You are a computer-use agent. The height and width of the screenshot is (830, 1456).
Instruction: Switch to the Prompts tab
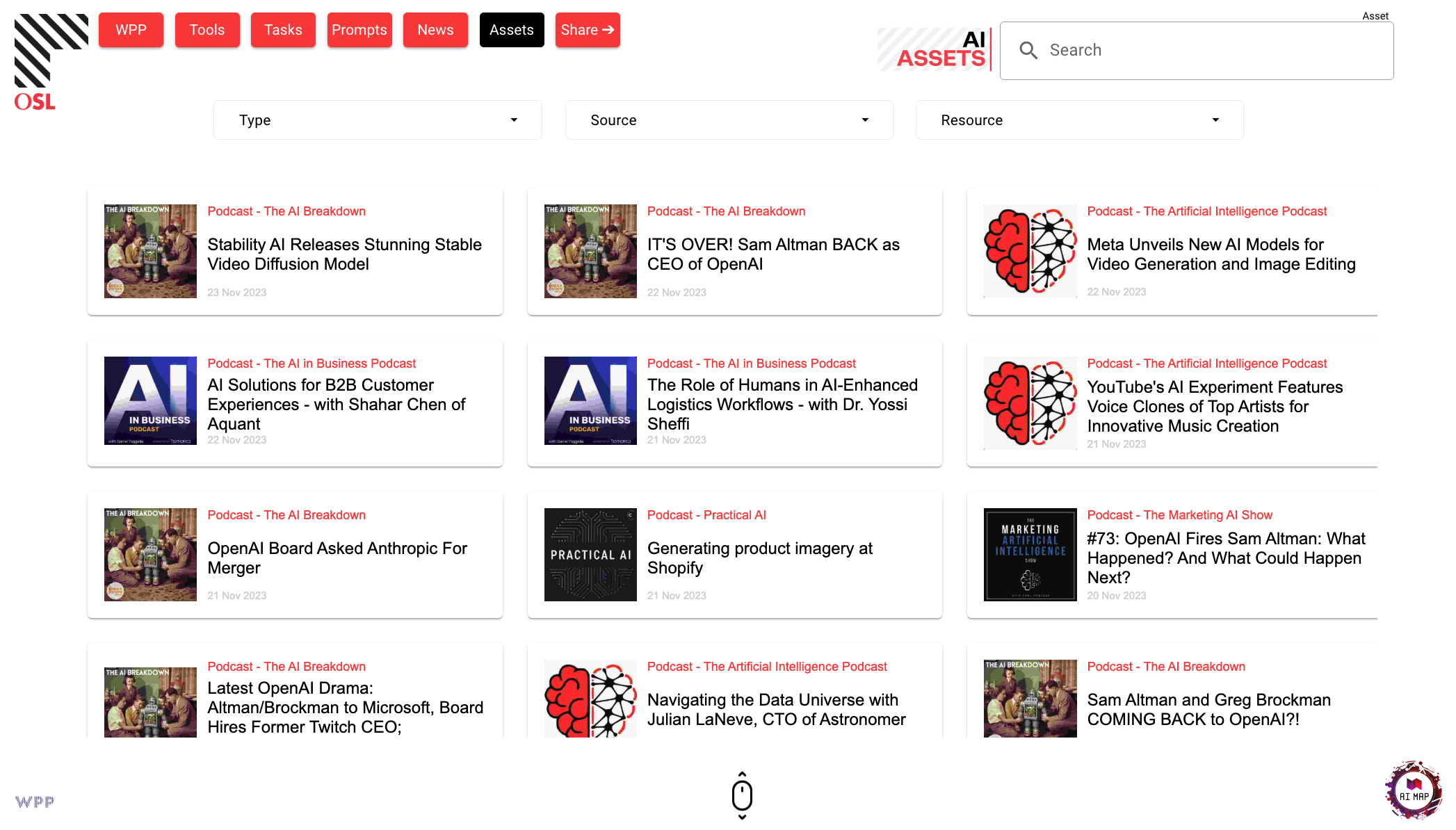(359, 30)
